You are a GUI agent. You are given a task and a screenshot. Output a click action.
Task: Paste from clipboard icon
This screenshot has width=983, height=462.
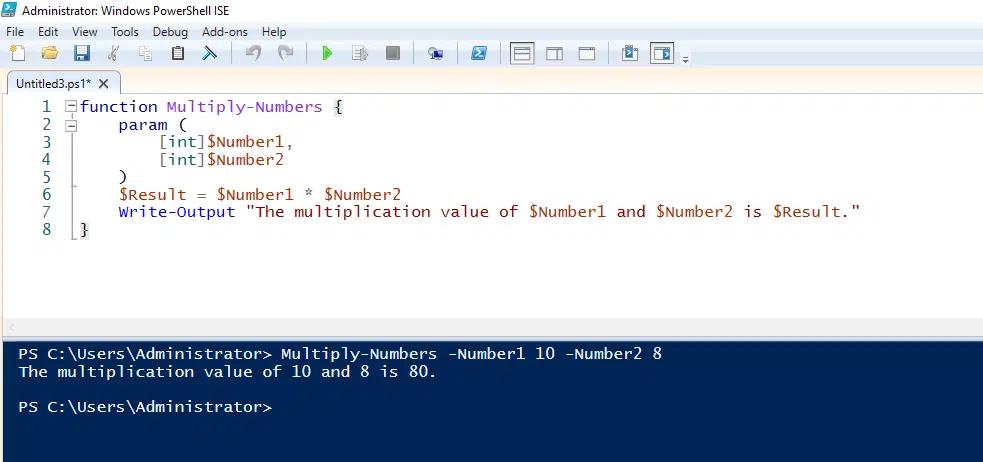(x=178, y=53)
